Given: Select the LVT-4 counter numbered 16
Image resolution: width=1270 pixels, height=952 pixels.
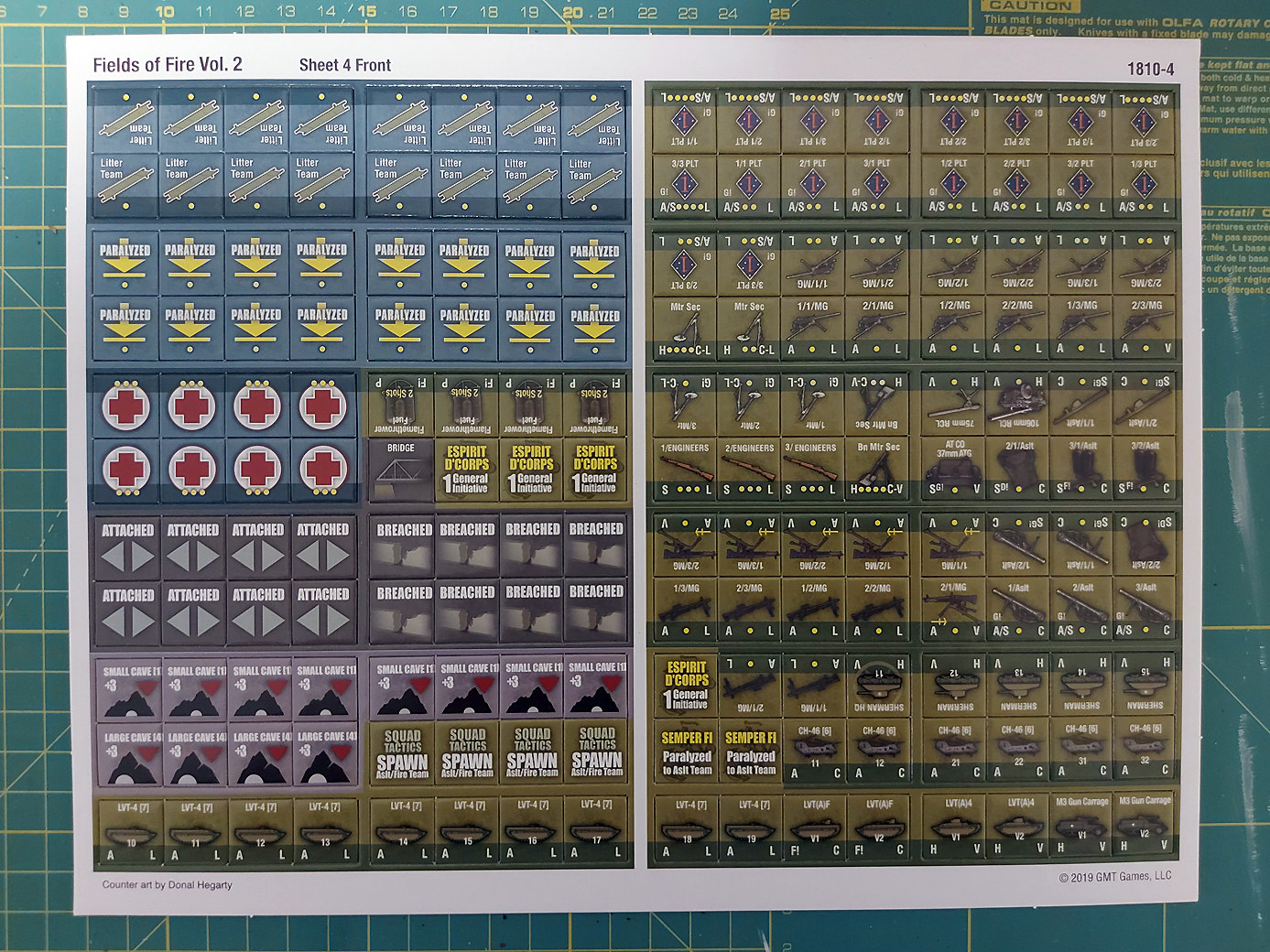Looking at the screenshot, I should 532,830.
